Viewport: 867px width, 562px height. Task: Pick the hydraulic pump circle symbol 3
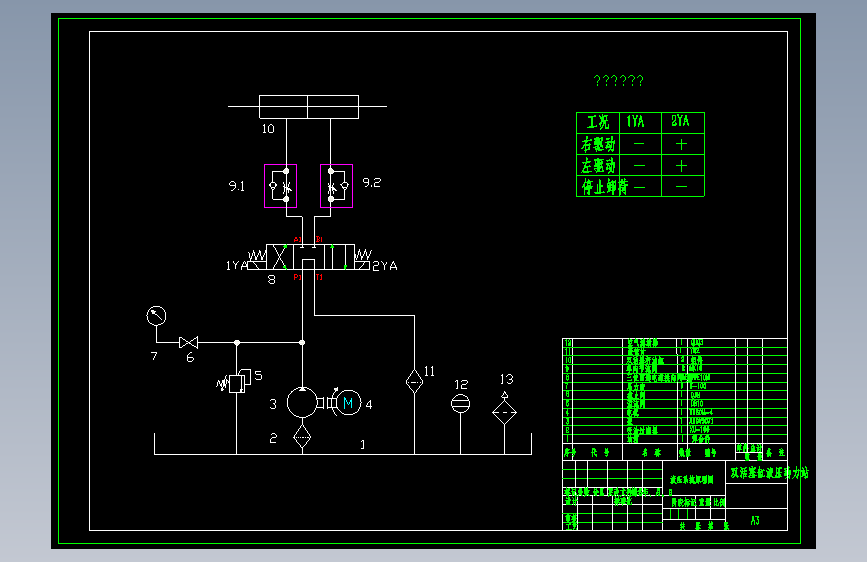[302, 402]
